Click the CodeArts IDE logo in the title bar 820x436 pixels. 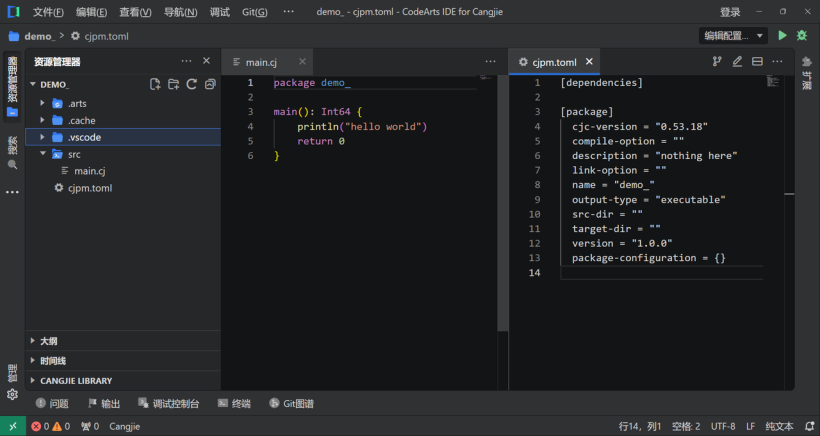[x=13, y=12]
